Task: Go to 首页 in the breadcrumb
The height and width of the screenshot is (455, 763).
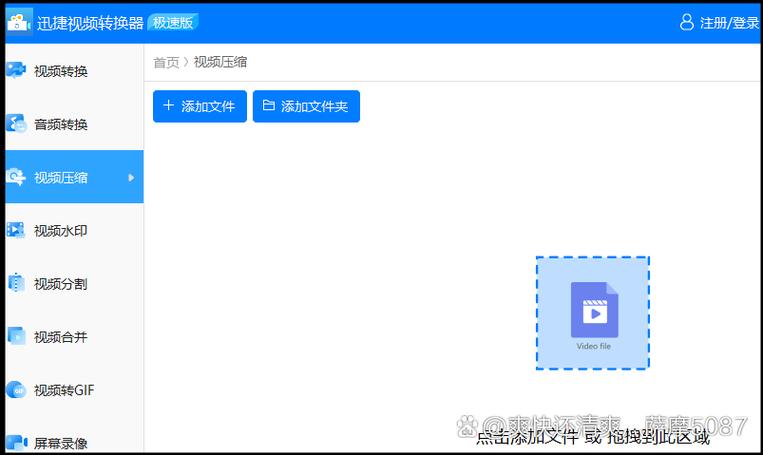Action: [166, 62]
